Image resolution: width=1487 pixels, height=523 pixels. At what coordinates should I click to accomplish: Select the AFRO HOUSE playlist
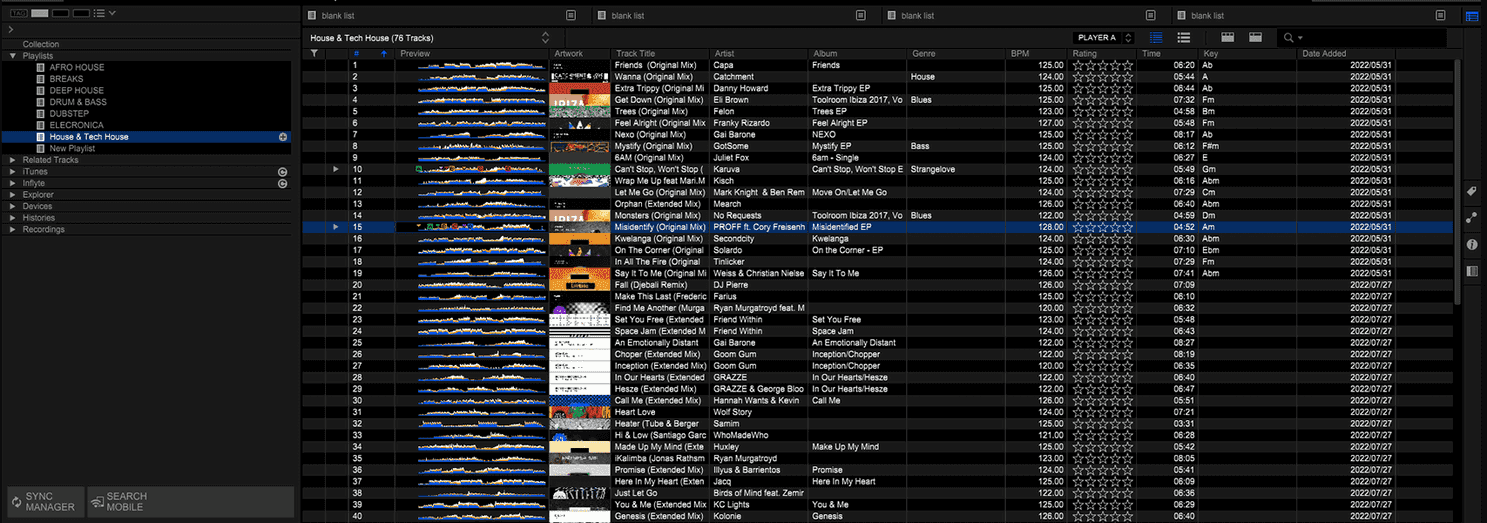[x=76, y=67]
